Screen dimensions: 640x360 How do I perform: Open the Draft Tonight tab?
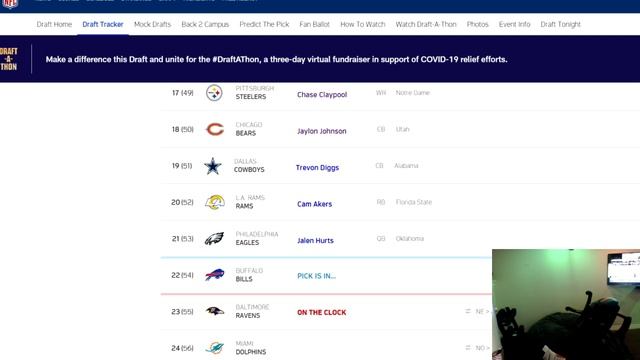(561, 24)
